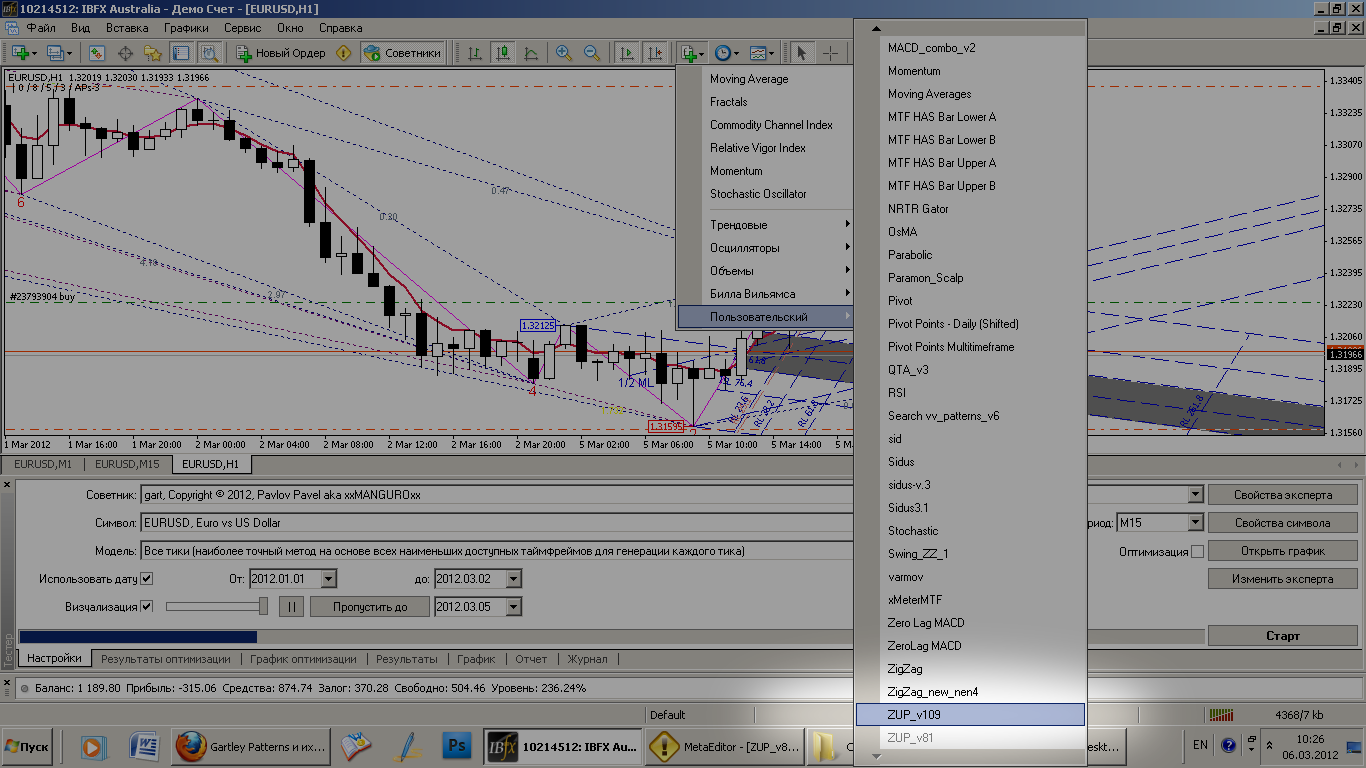1366x768 pixels.
Task: Toggle the 'Использовать дату' checkbox
Action: pos(147,579)
